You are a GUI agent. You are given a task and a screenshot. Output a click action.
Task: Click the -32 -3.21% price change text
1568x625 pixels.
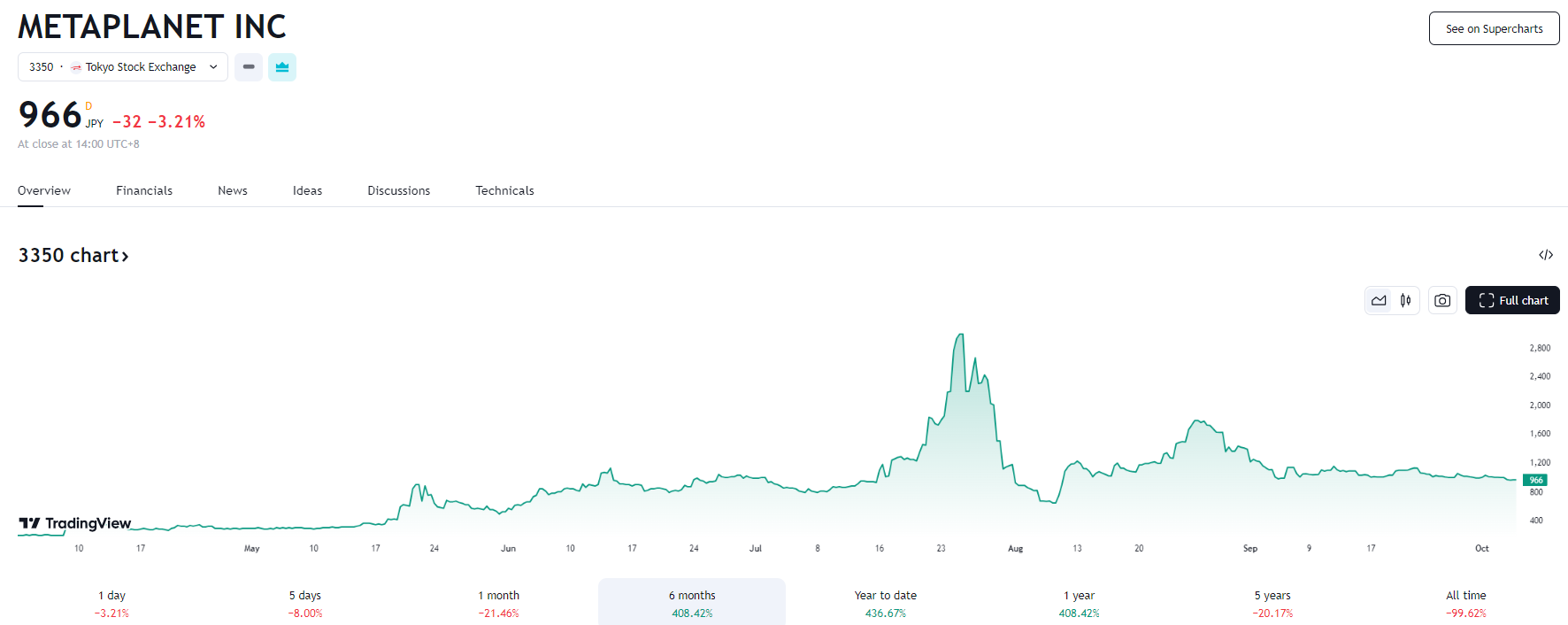coord(159,122)
